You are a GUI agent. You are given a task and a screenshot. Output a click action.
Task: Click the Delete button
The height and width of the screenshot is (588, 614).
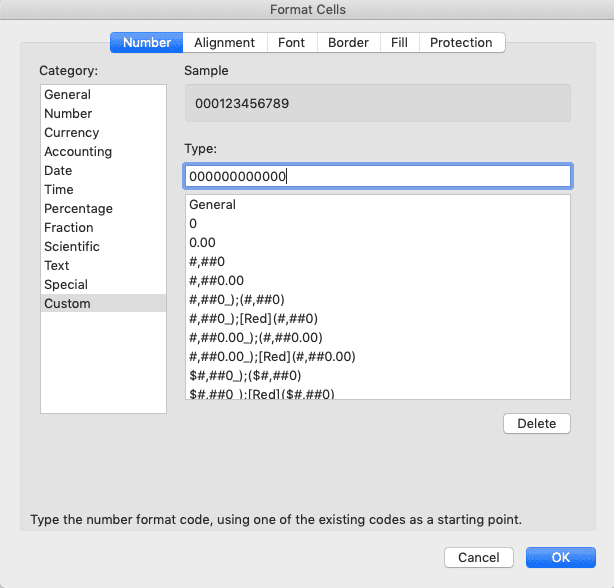(x=537, y=424)
